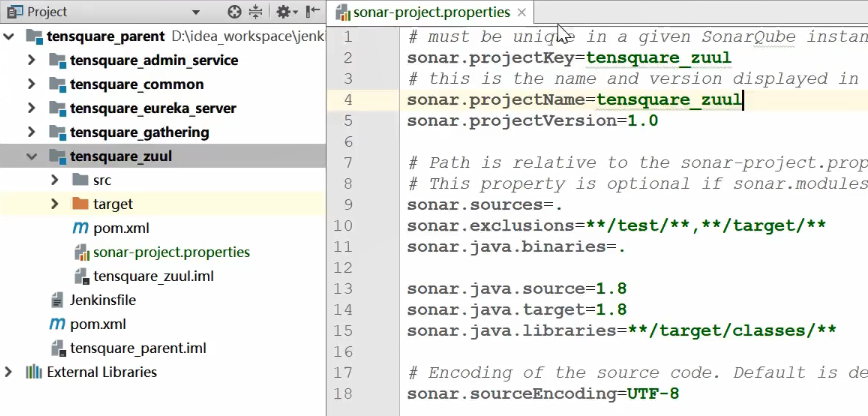
Task: Expand External Libraries node
Action: point(8,372)
